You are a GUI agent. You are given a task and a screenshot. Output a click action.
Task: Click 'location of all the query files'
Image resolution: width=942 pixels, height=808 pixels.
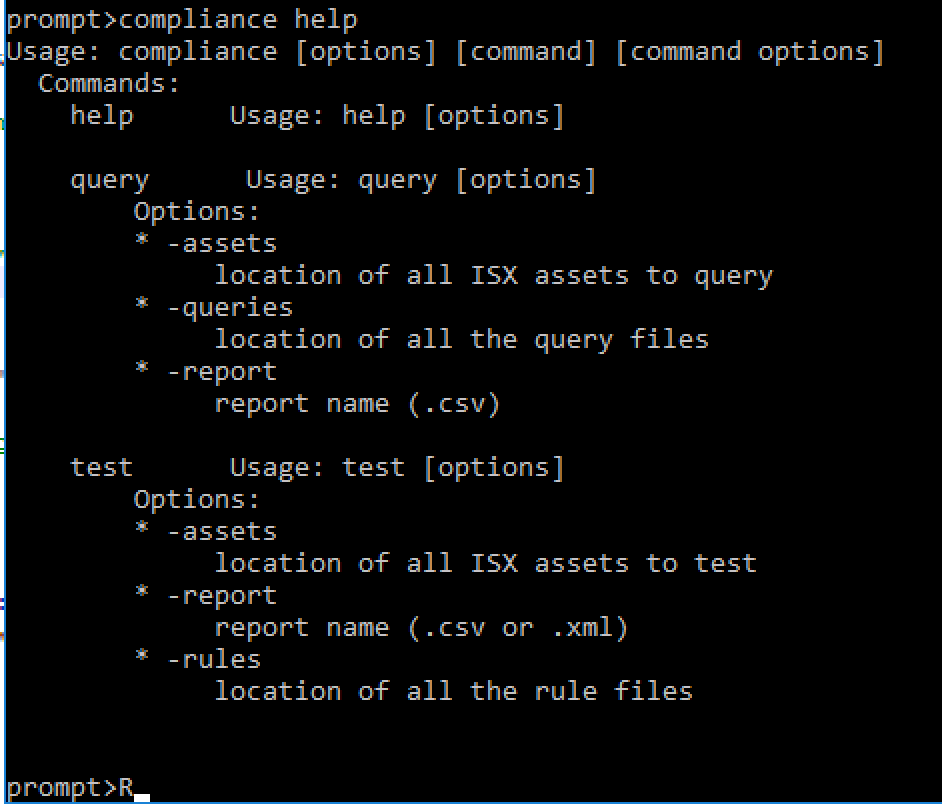461,339
